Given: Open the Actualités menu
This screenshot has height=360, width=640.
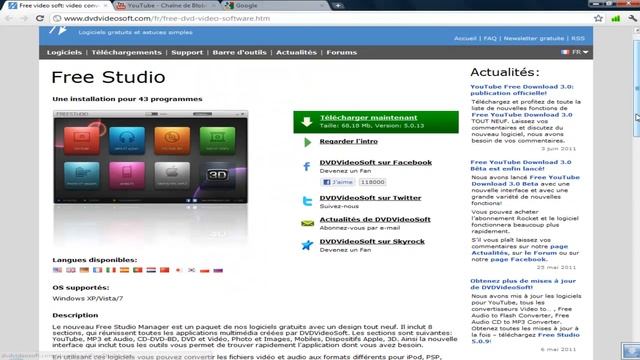Looking at the screenshot, I should [x=296, y=52].
